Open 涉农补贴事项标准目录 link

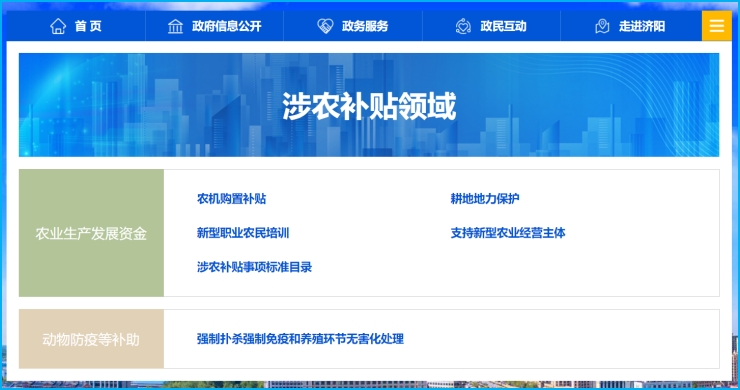click(x=254, y=267)
